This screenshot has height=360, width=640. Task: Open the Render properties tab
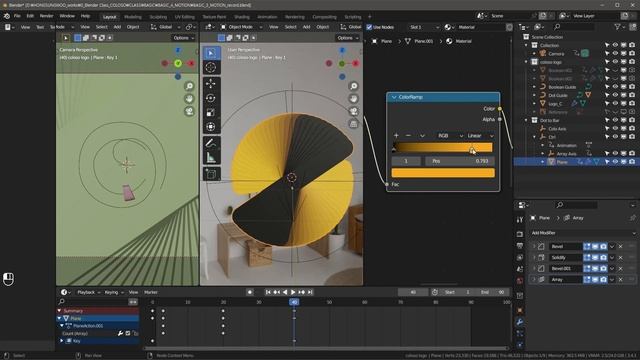pyautogui.click(x=520, y=234)
